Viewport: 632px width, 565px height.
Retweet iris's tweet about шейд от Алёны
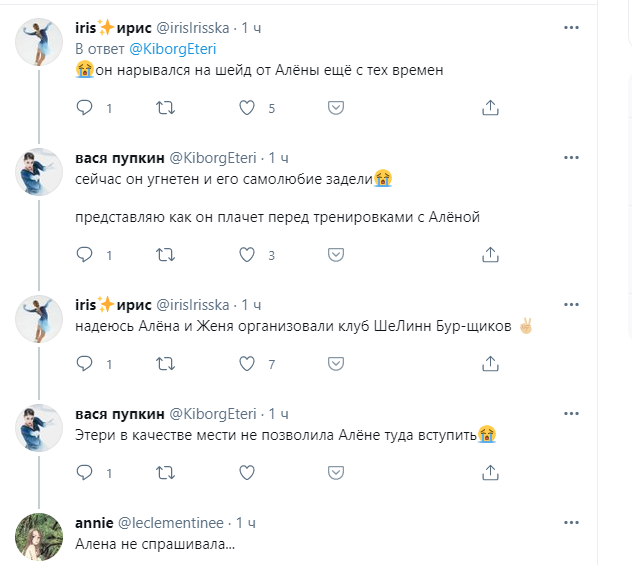point(164,107)
